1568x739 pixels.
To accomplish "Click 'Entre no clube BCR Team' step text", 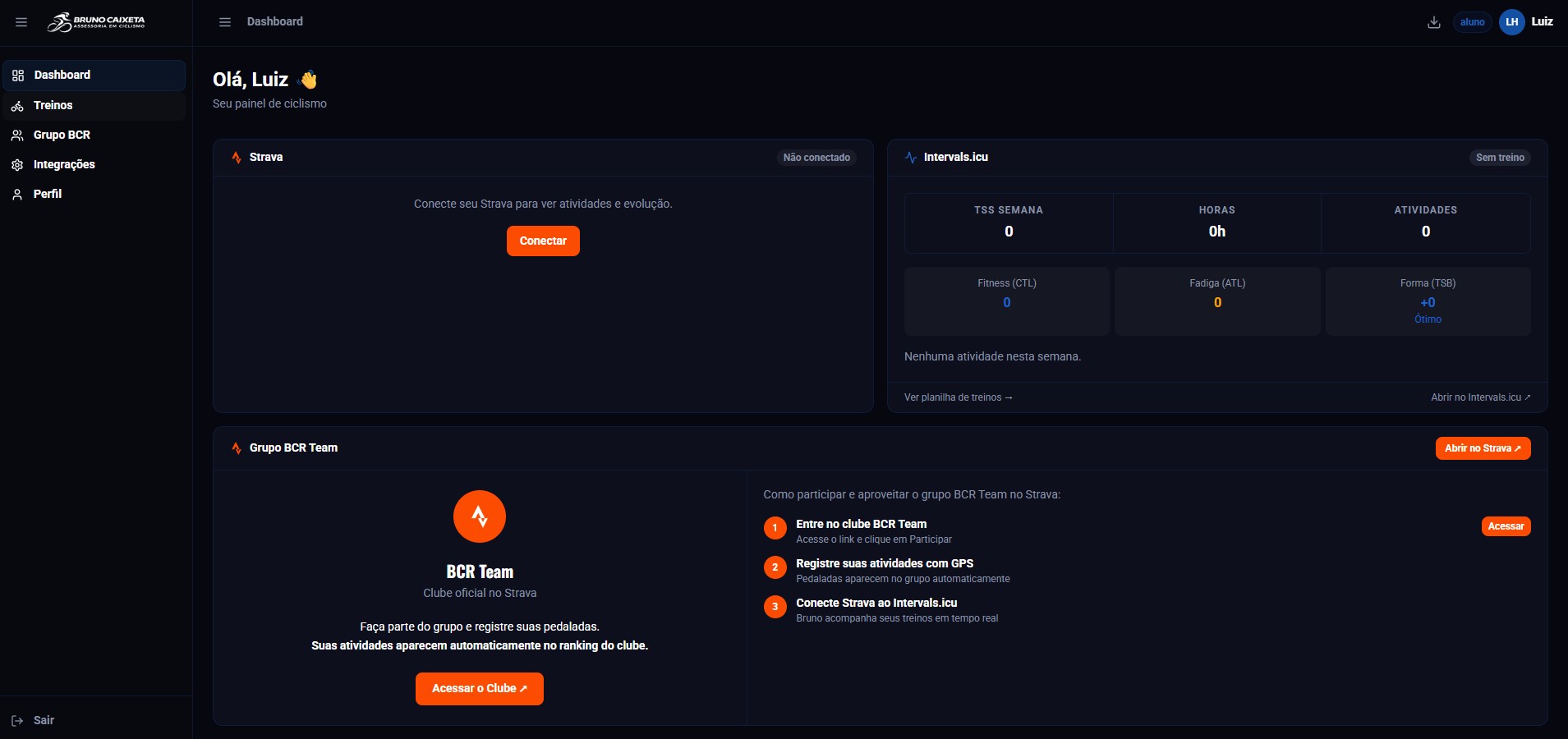I will (x=861, y=524).
